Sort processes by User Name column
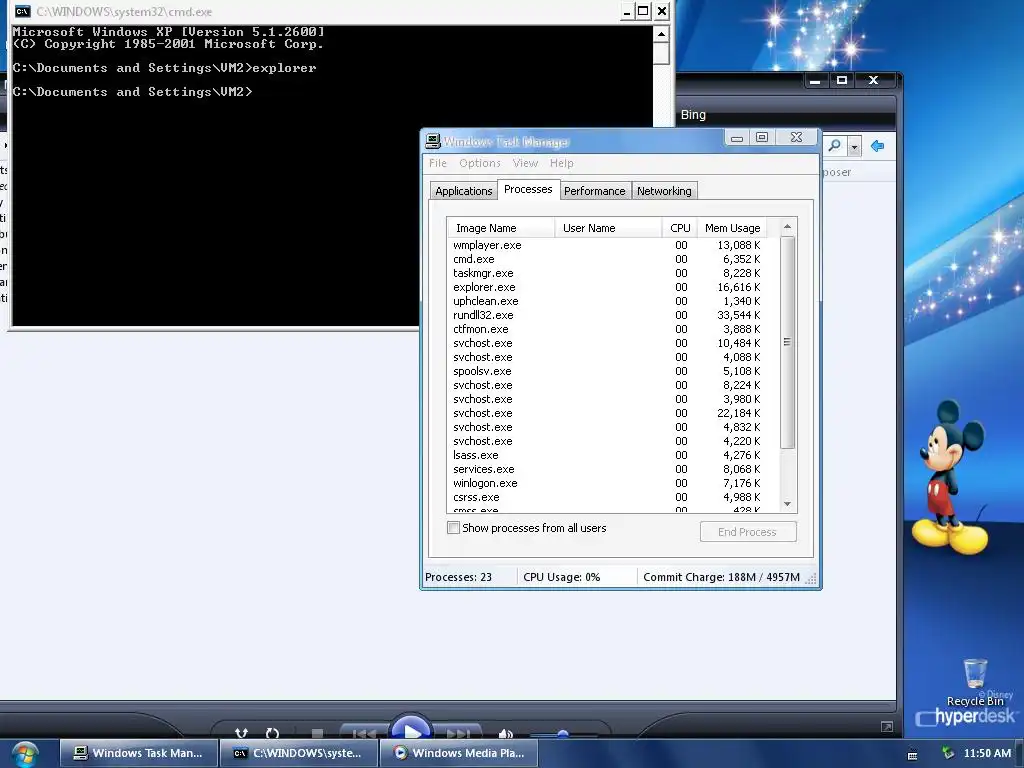Image resolution: width=1024 pixels, height=768 pixels. tap(608, 228)
